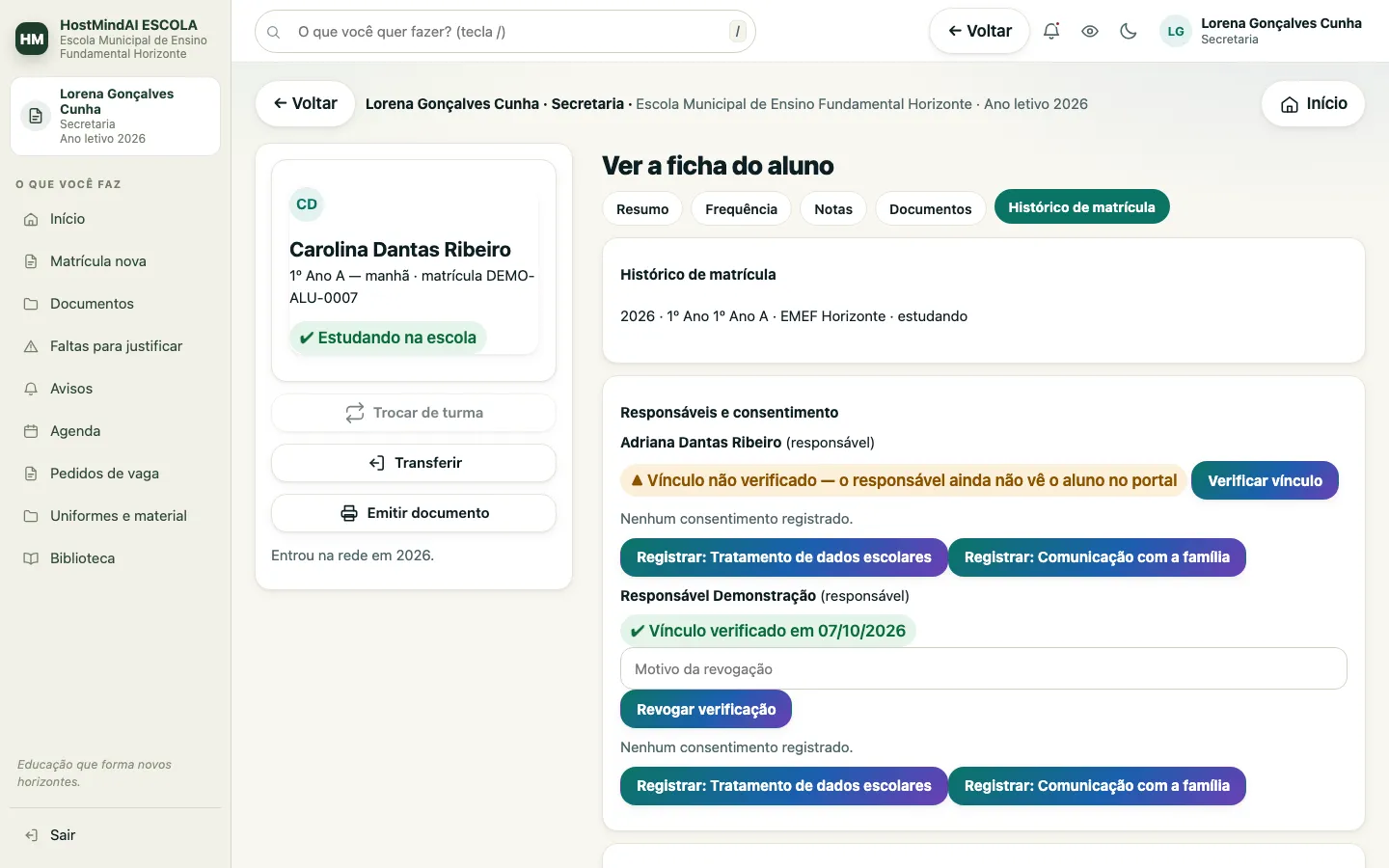Register Tratamento de dados for Responsável Demonstração
This screenshot has height=868, width=1389.
tap(784, 786)
